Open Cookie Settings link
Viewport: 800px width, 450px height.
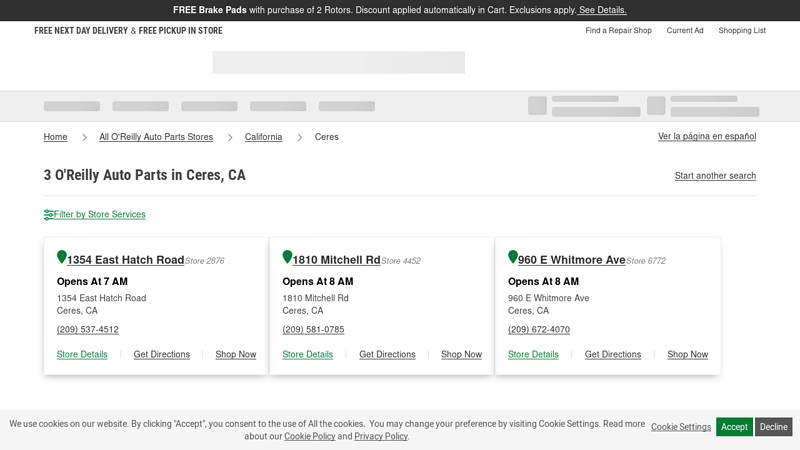point(681,427)
